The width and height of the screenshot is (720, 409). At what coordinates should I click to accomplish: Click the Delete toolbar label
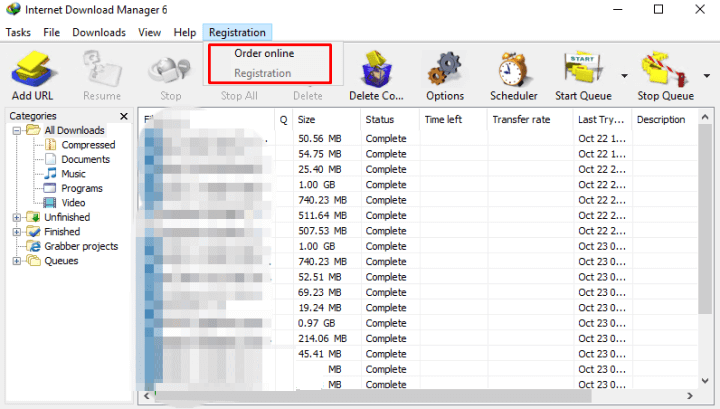tap(308, 96)
